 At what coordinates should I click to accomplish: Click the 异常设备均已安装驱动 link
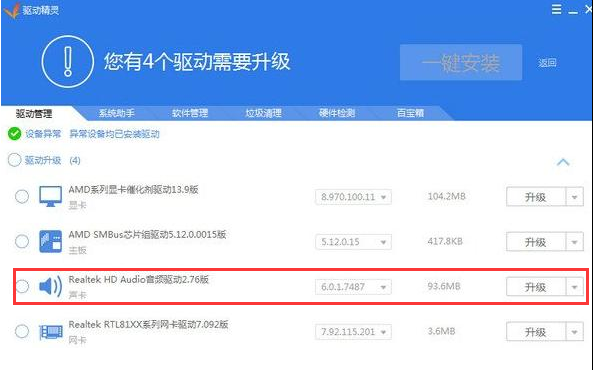point(114,134)
